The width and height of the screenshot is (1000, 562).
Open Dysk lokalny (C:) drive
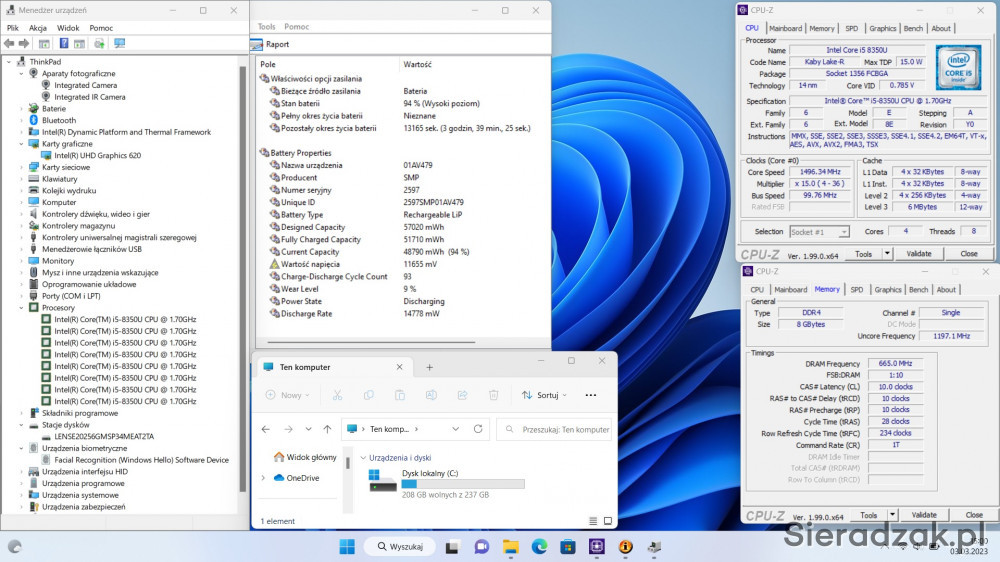(x=446, y=484)
